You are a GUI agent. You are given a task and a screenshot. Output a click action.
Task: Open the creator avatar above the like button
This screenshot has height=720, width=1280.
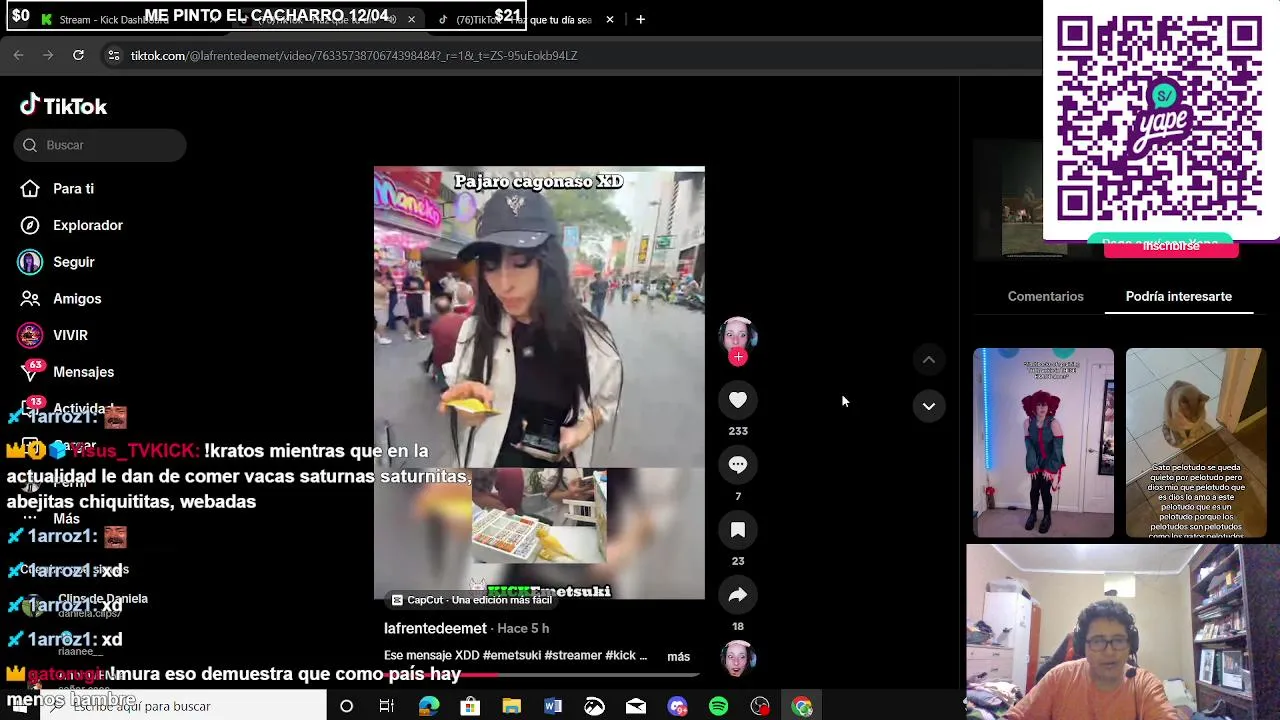click(x=738, y=335)
